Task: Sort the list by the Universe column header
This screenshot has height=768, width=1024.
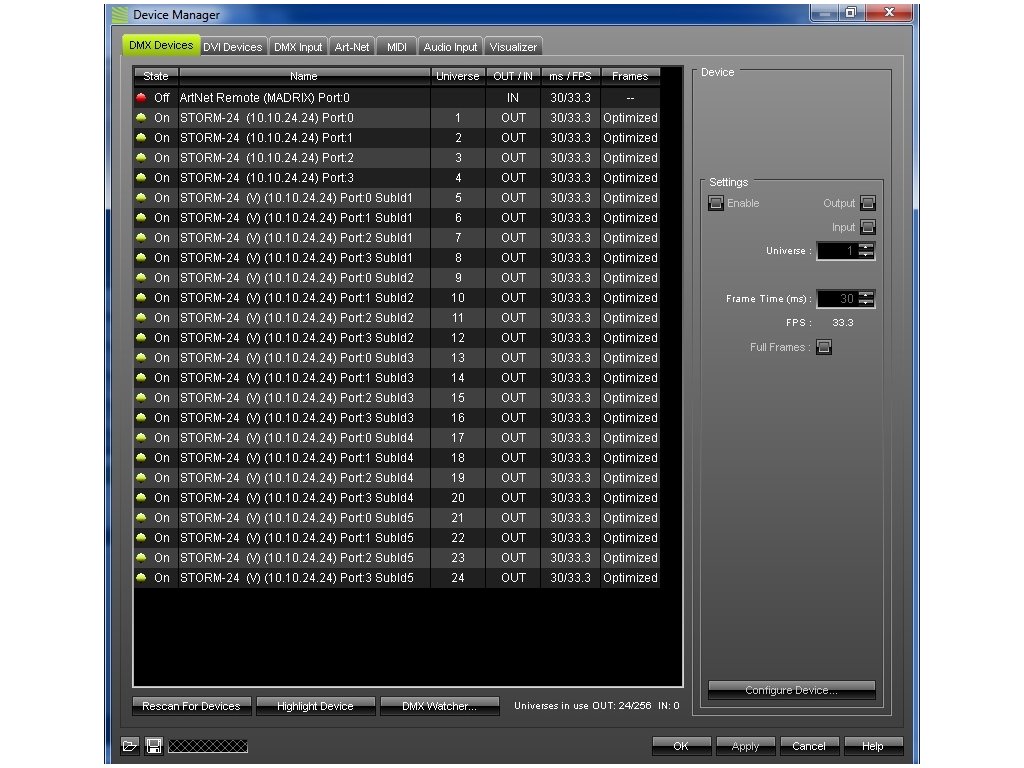Action: click(x=458, y=76)
